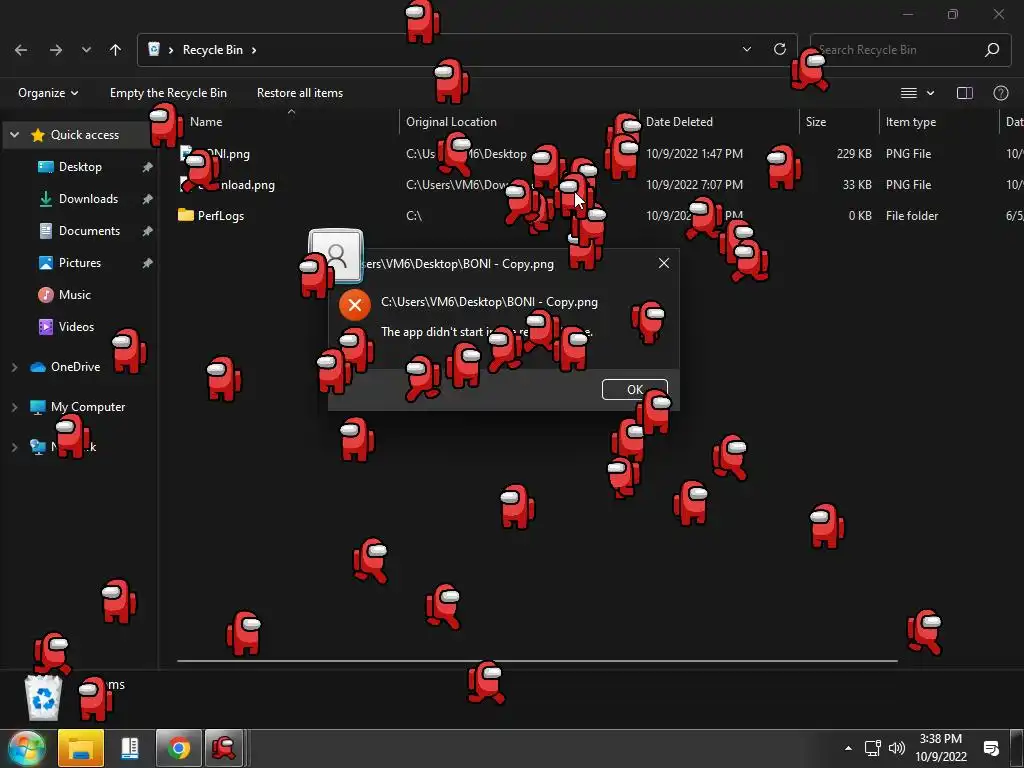The image size is (1024, 768).
Task: Open the pinned archive app in taskbar
Action: point(130,748)
